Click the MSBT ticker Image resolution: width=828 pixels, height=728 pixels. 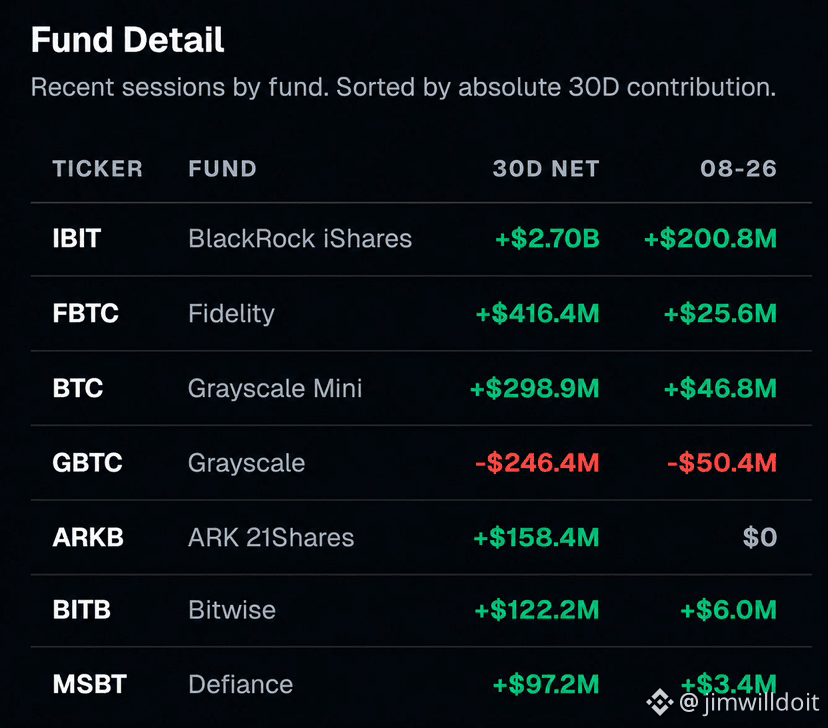89,684
